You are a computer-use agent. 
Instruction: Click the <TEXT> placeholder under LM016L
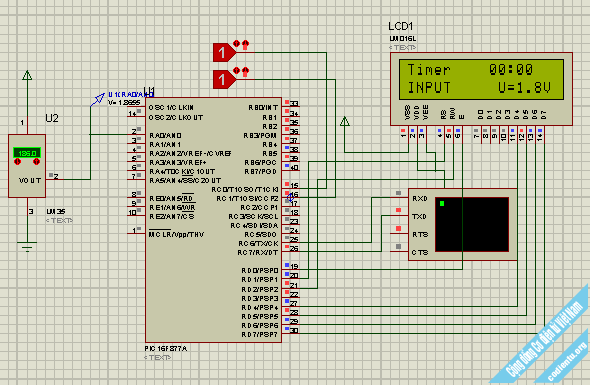(x=402, y=48)
